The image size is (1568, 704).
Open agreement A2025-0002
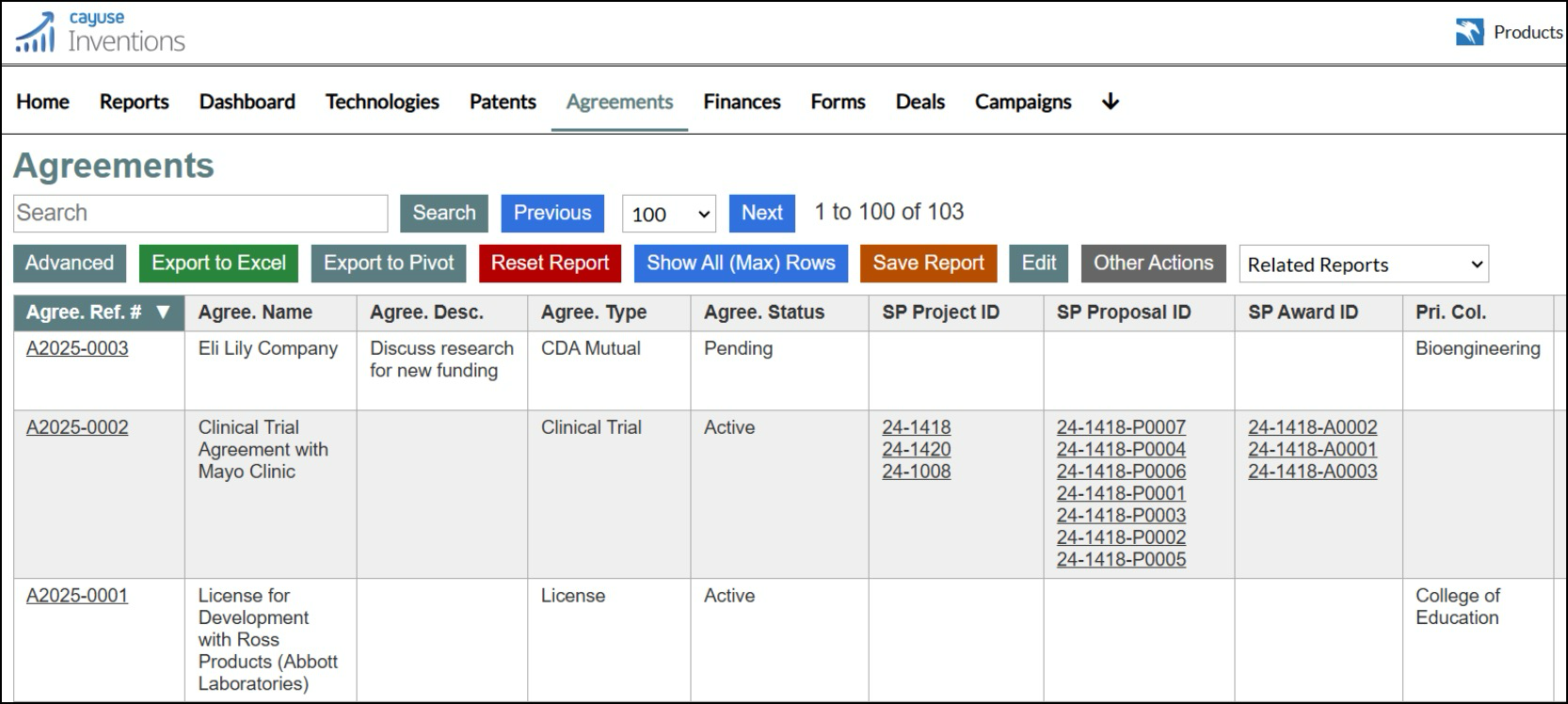(77, 427)
